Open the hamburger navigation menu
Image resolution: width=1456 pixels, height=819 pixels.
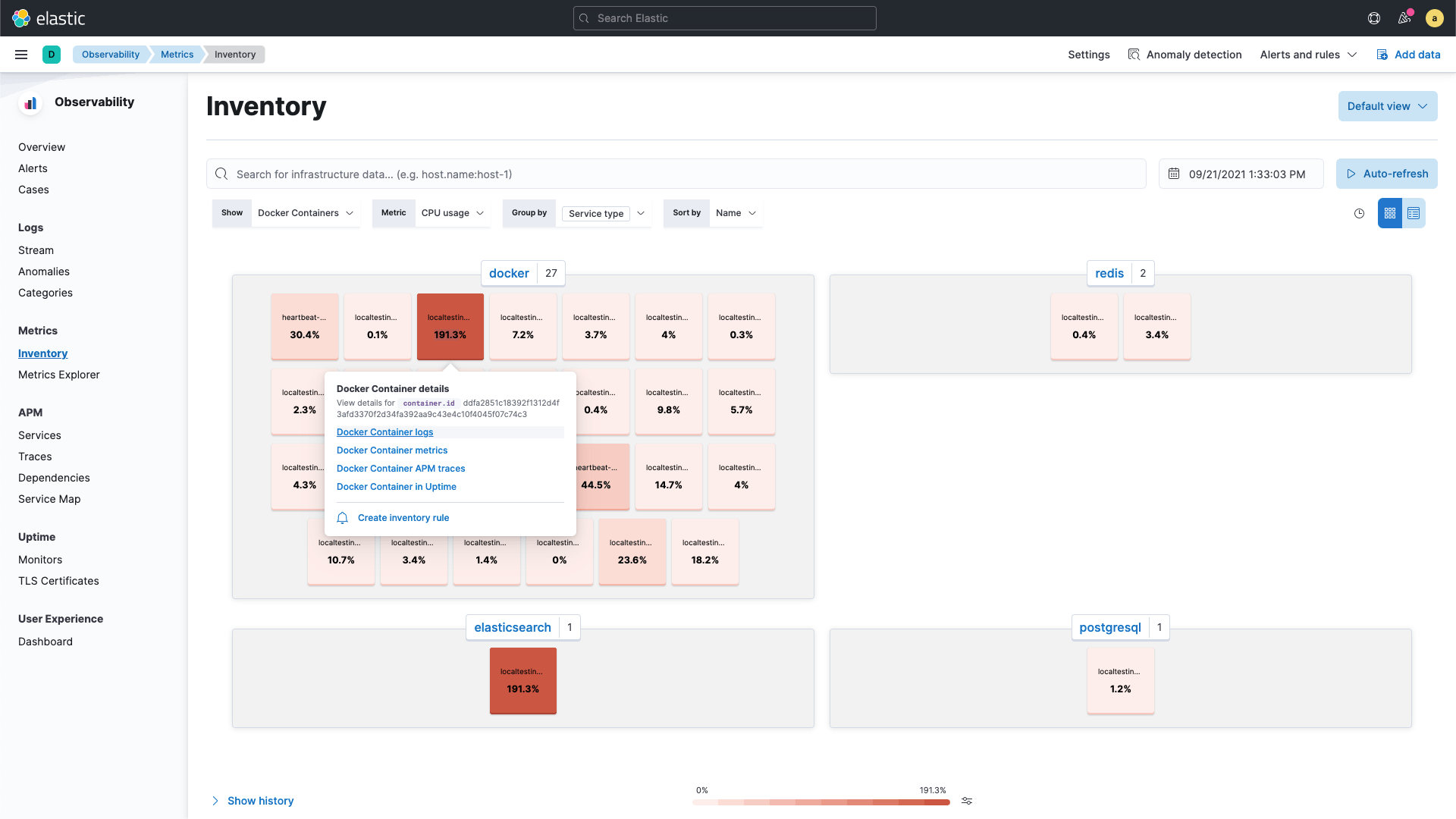tap(21, 55)
